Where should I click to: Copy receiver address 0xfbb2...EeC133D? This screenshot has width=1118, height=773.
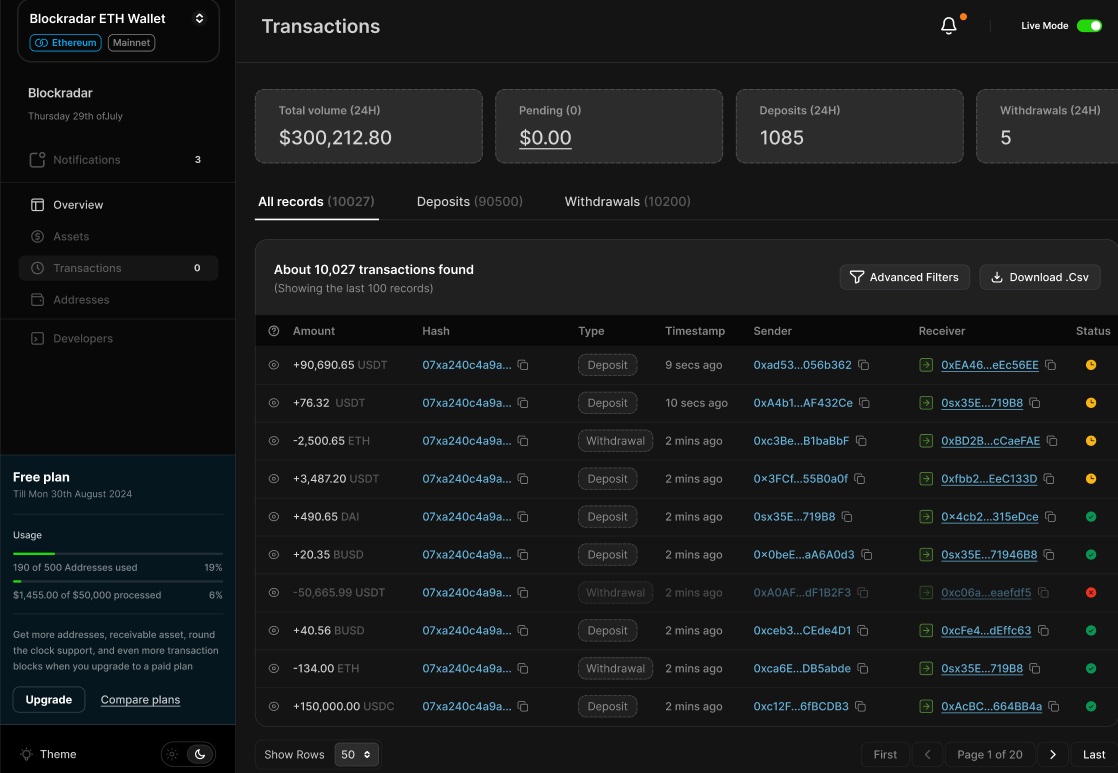[1050, 478]
